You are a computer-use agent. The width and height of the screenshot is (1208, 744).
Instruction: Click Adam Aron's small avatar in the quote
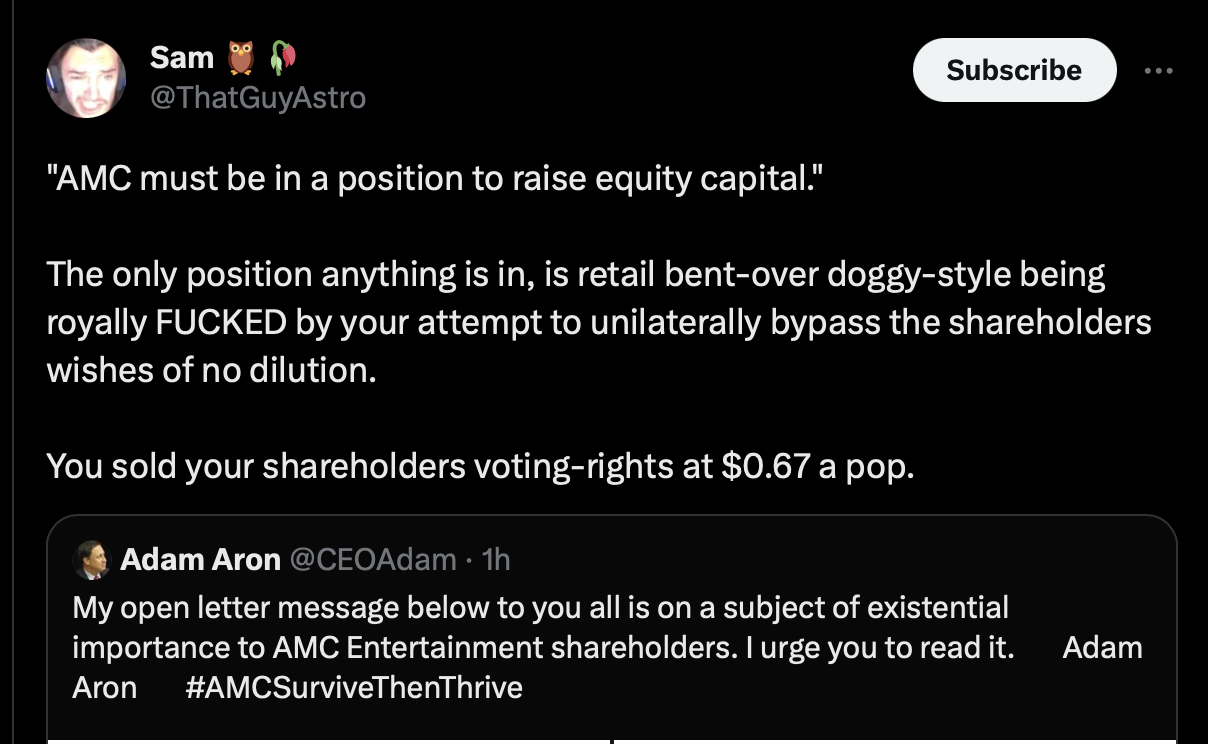[x=92, y=559]
